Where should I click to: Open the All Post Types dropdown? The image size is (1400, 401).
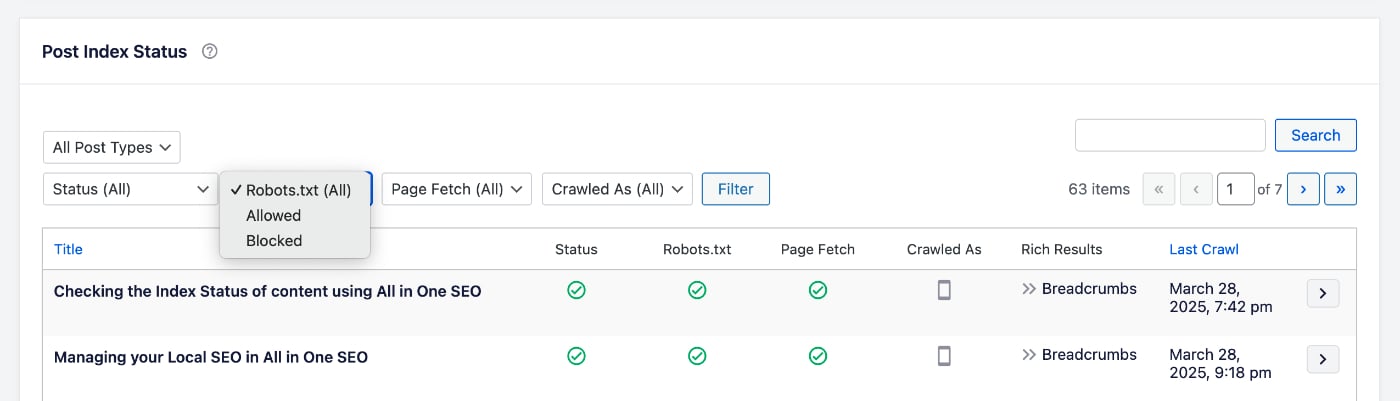(112, 147)
